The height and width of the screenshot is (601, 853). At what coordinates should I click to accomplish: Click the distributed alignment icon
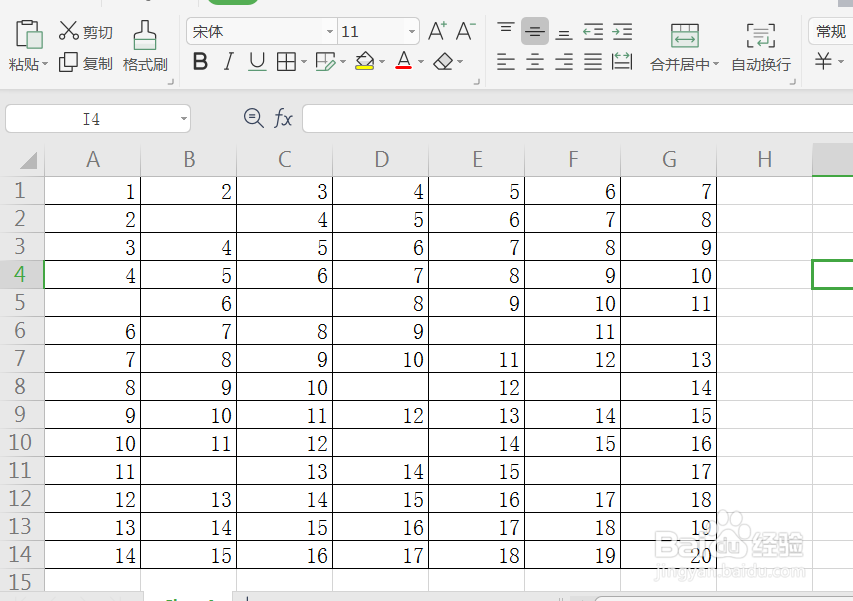coord(622,61)
